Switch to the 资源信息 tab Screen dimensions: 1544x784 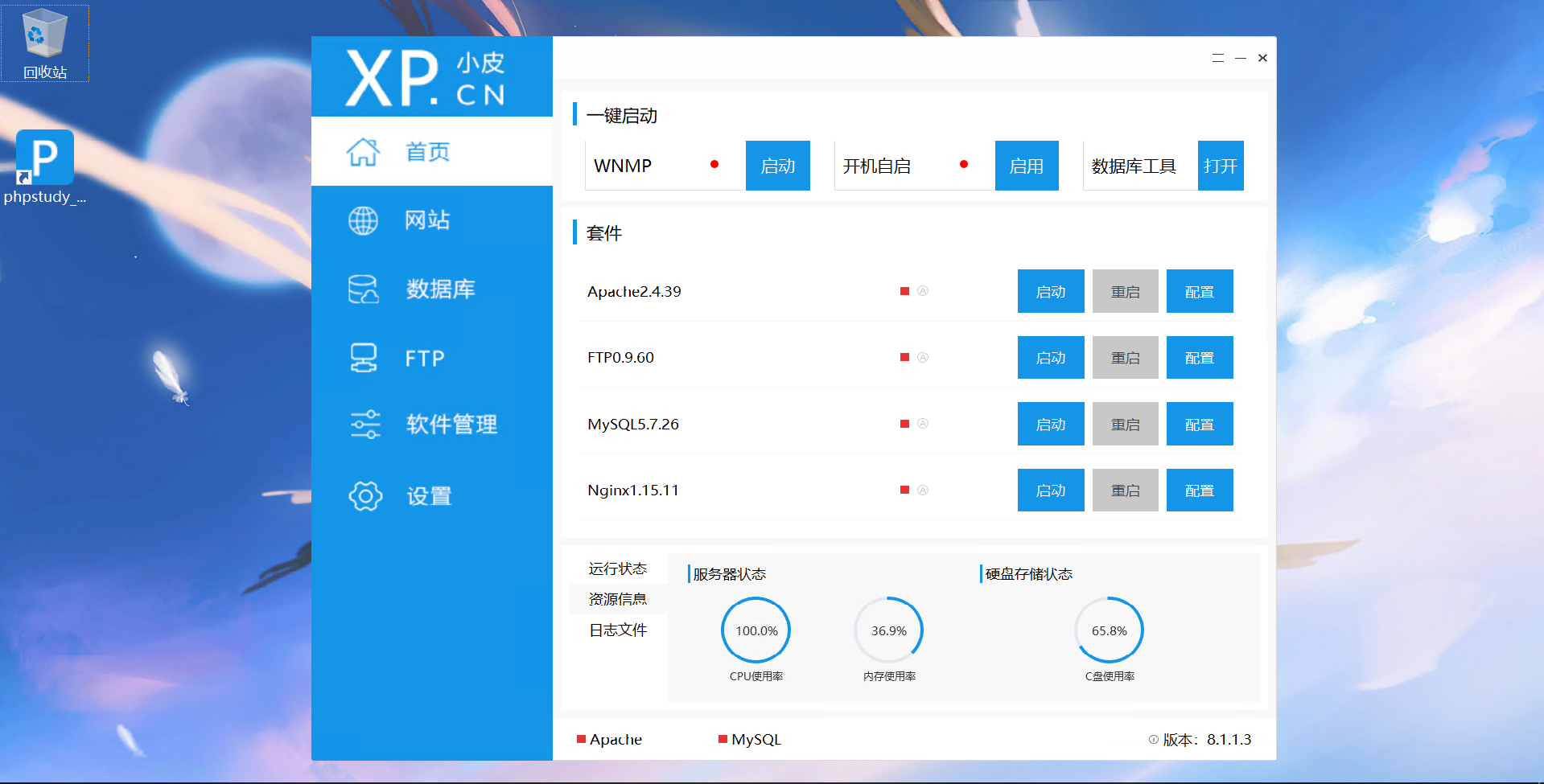click(x=618, y=599)
